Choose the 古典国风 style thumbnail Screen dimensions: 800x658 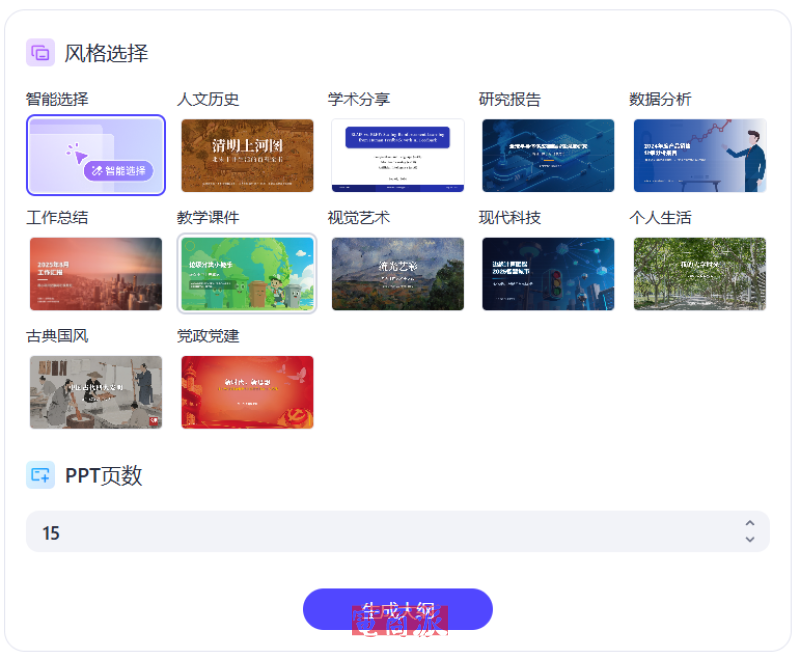pos(96,392)
